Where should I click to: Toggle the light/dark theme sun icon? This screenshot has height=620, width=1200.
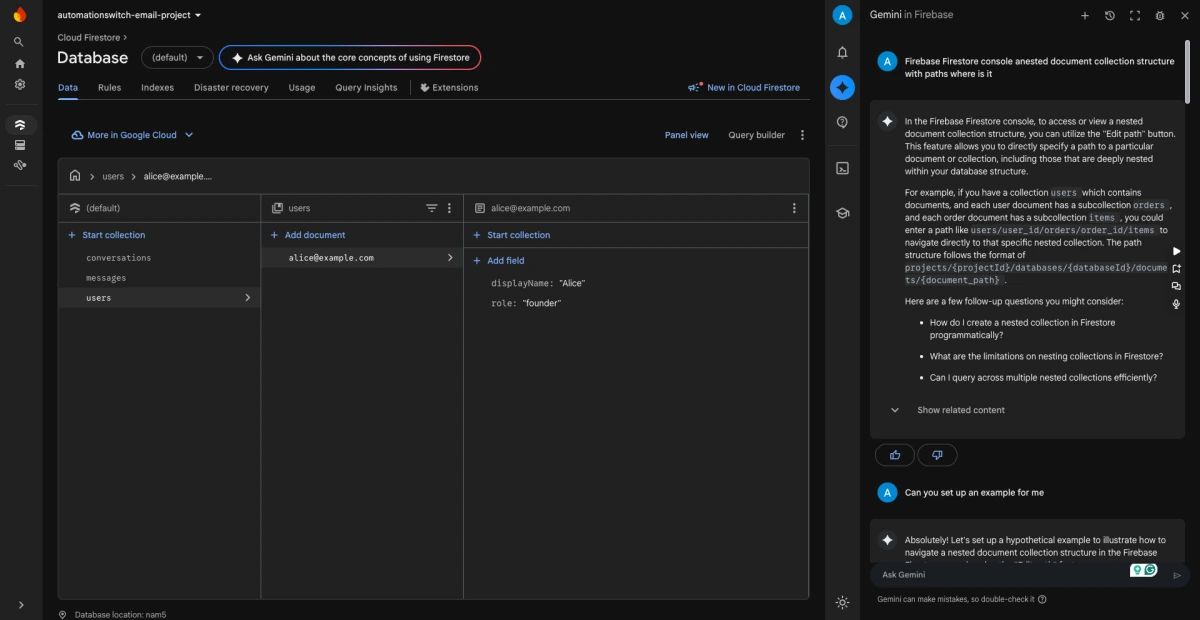pos(842,602)
